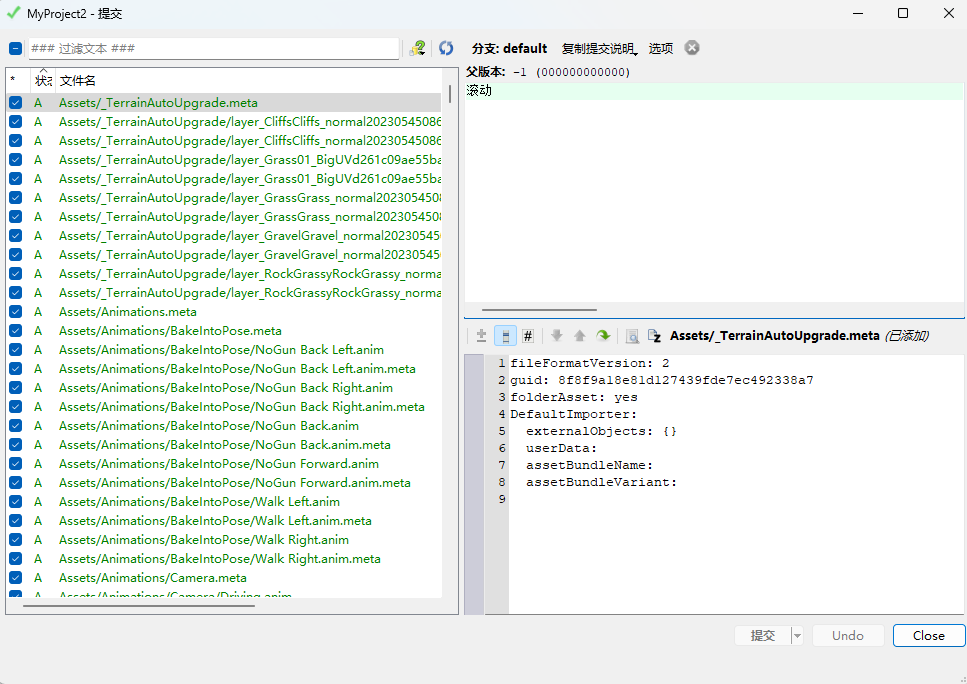Click the asterisk column header

(x=13, y=80)
